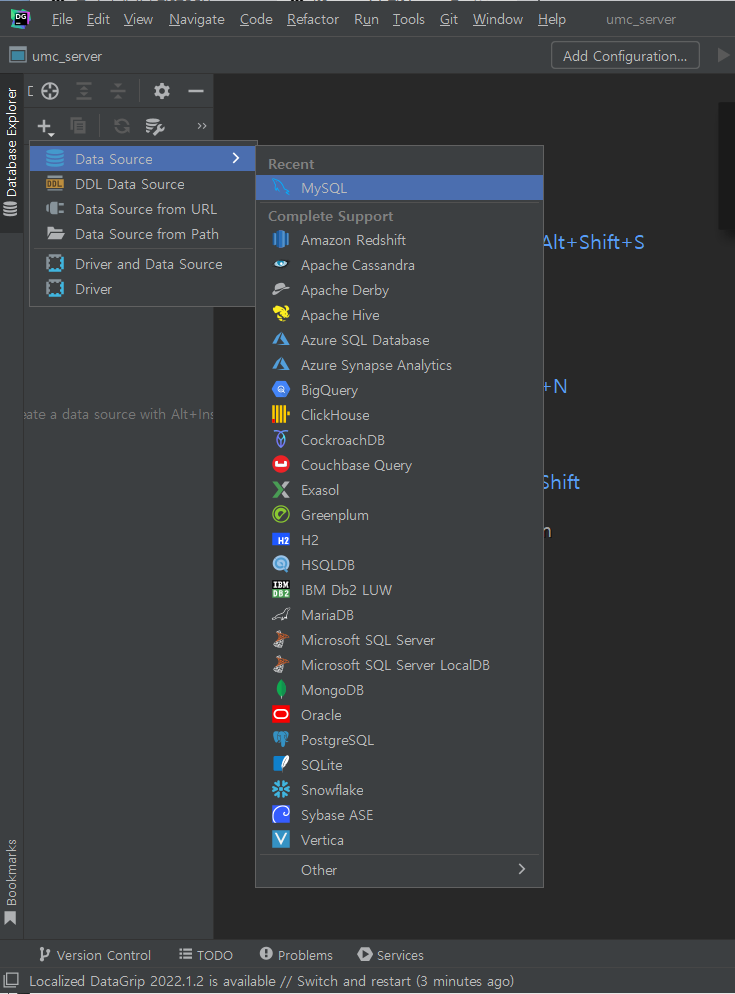This screenshot has width=735, height=994.
Task: Click the plus New button
Action: coord(45,126)
